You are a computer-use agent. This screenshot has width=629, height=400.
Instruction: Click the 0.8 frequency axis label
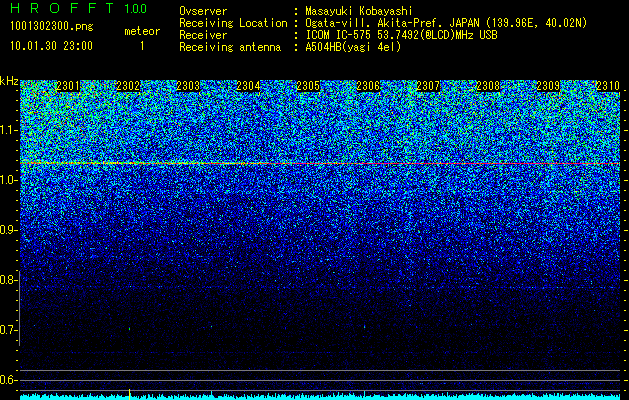pyautogui.click(x=7, y=280)
